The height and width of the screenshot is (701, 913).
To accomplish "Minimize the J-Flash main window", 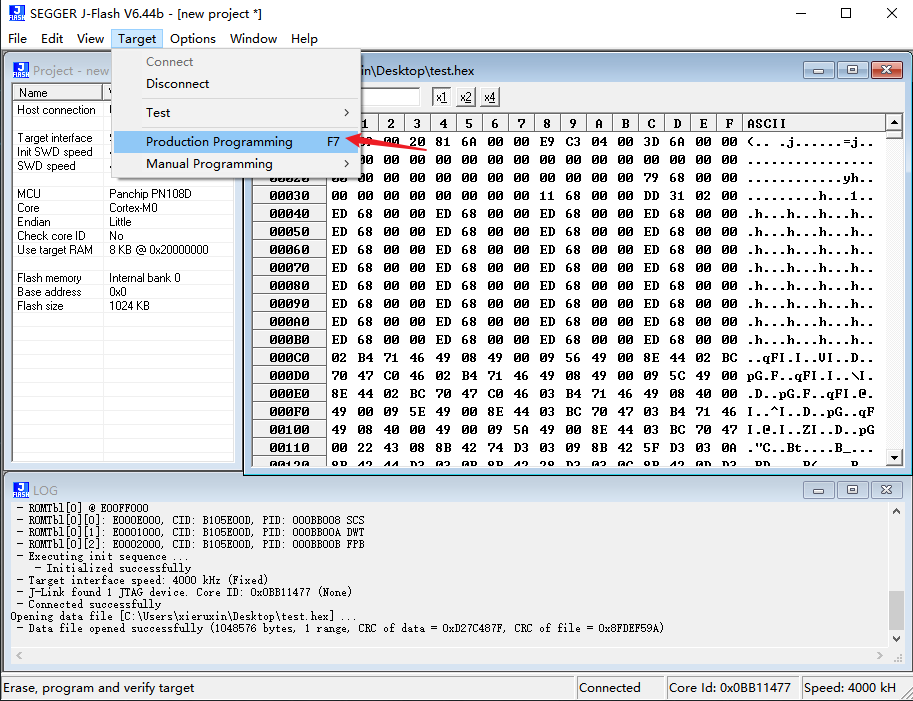I will (x=801, y=13).
